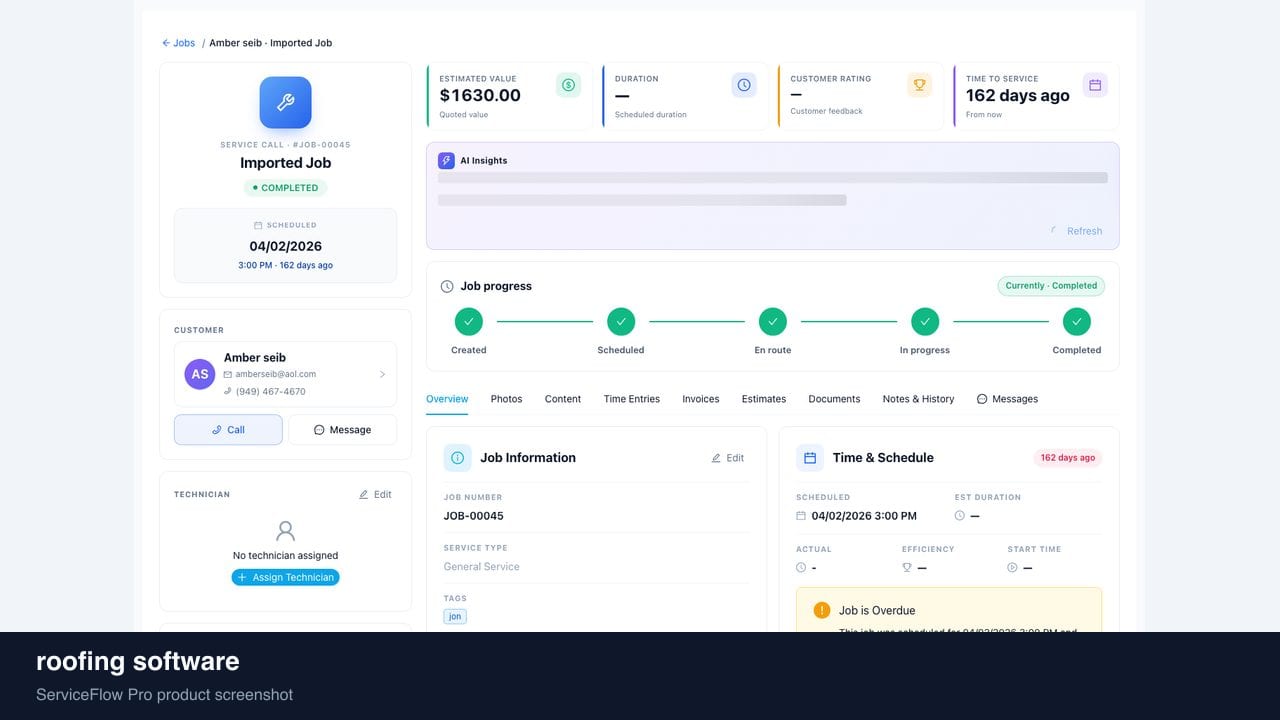Click the orange Job is Overdue warning icon
This screenshot has width=1280, height=720.
coord(822,610)
